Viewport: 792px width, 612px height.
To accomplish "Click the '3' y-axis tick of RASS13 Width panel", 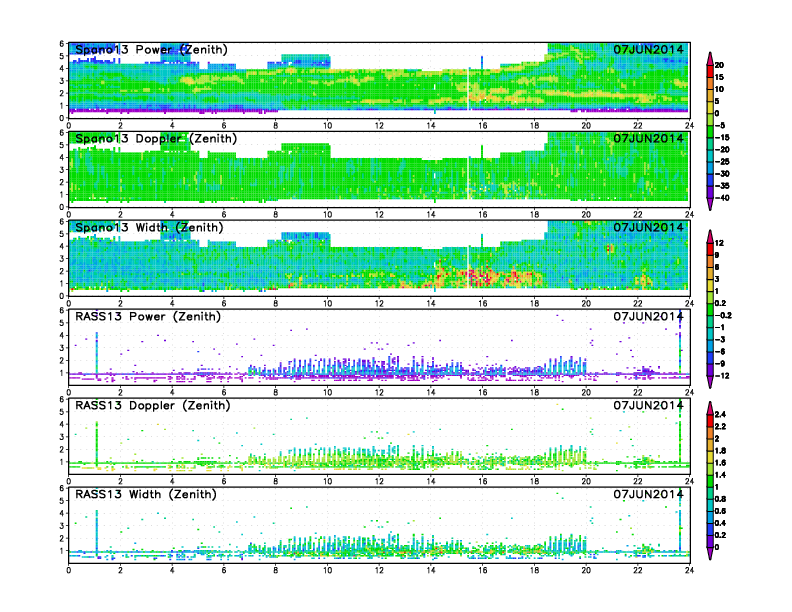I will click(62, 526).
